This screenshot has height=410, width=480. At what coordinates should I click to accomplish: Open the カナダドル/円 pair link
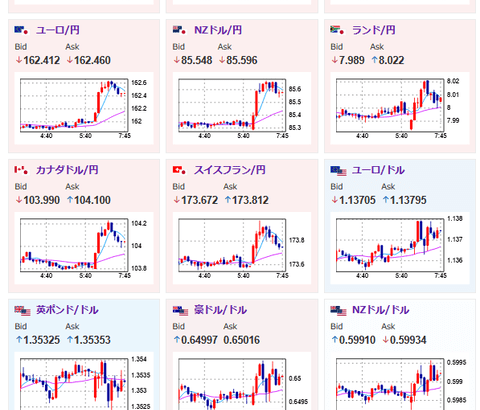tap(67, 170)
